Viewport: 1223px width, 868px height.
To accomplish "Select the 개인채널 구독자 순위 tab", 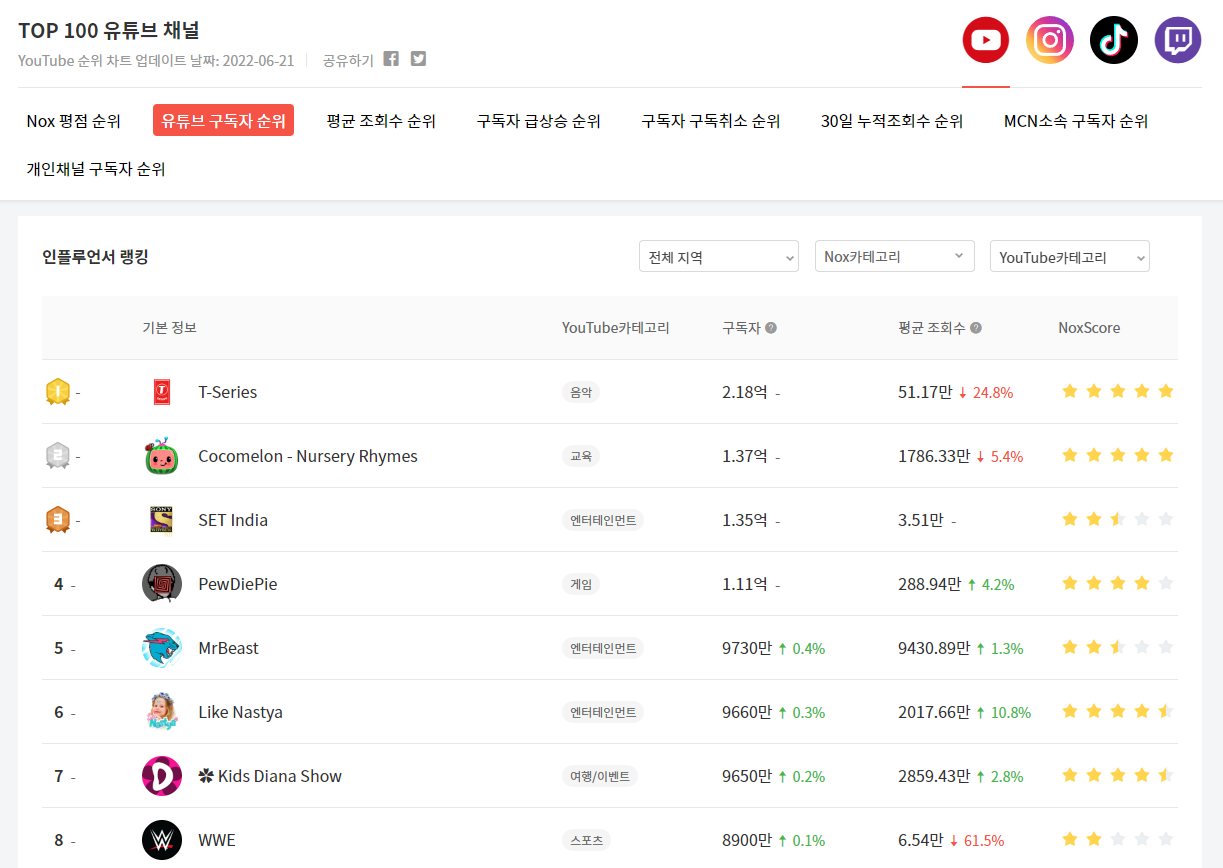I will pyautogui.click(x=96, y=169).
